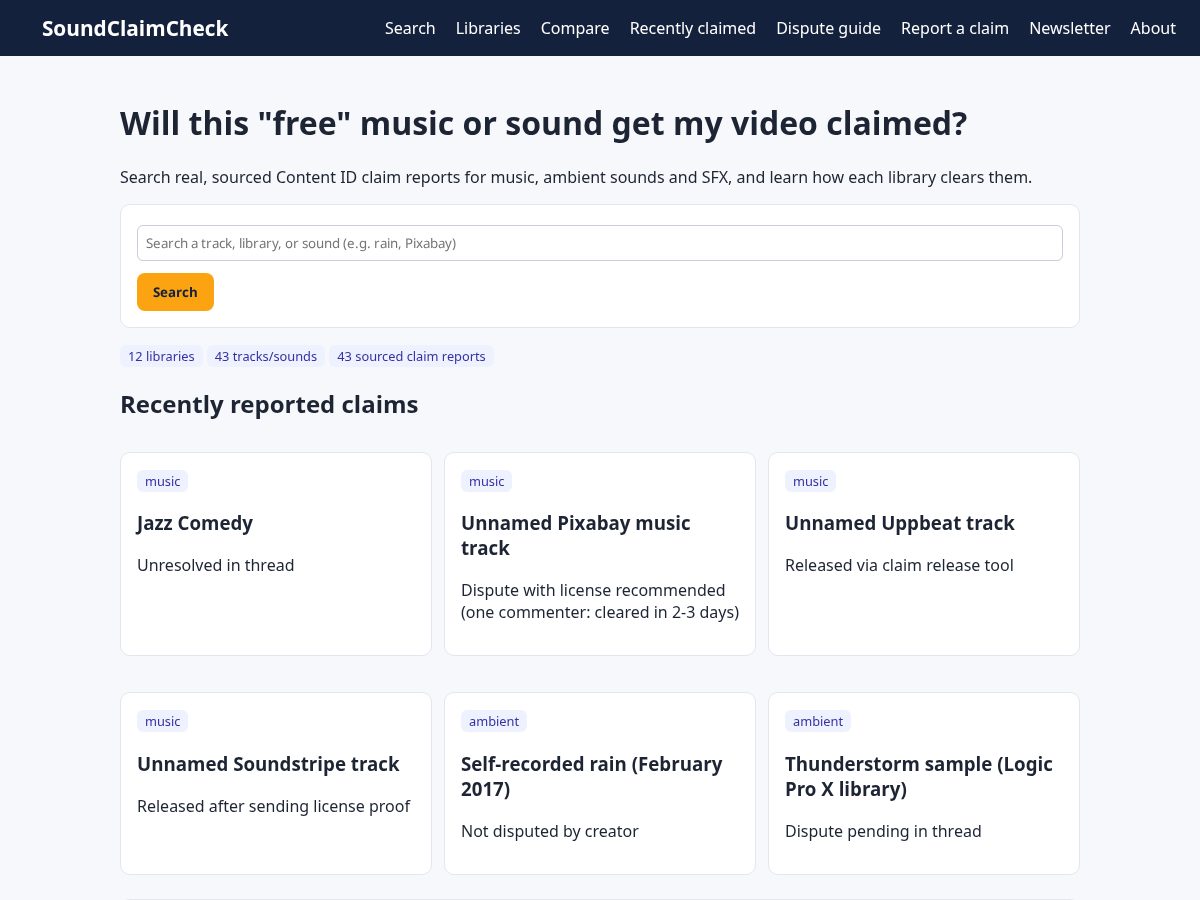Select the 43 tracks/sounds badge

point(266,356)
